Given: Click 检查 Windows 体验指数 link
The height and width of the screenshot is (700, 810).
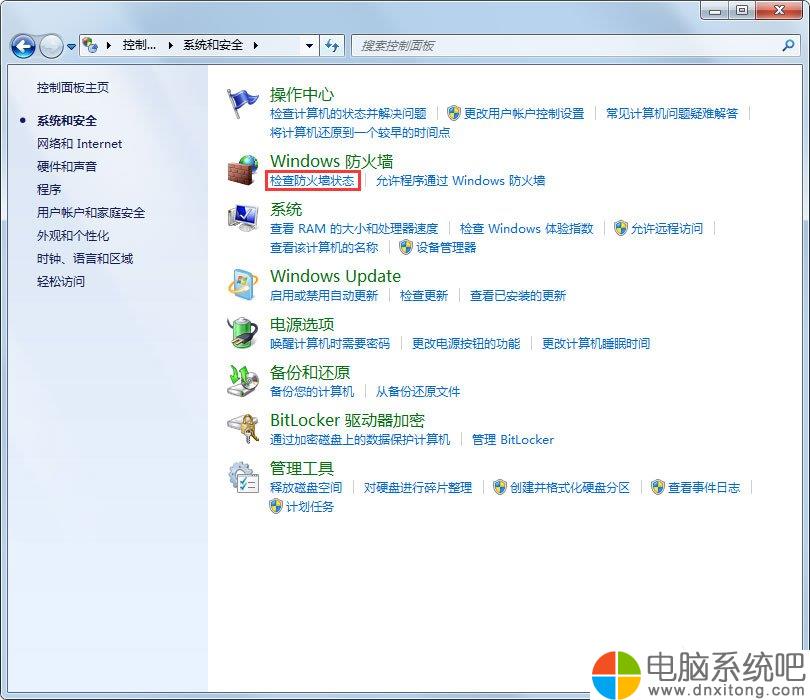Looking at the screenshot, I should coord(526,228).
